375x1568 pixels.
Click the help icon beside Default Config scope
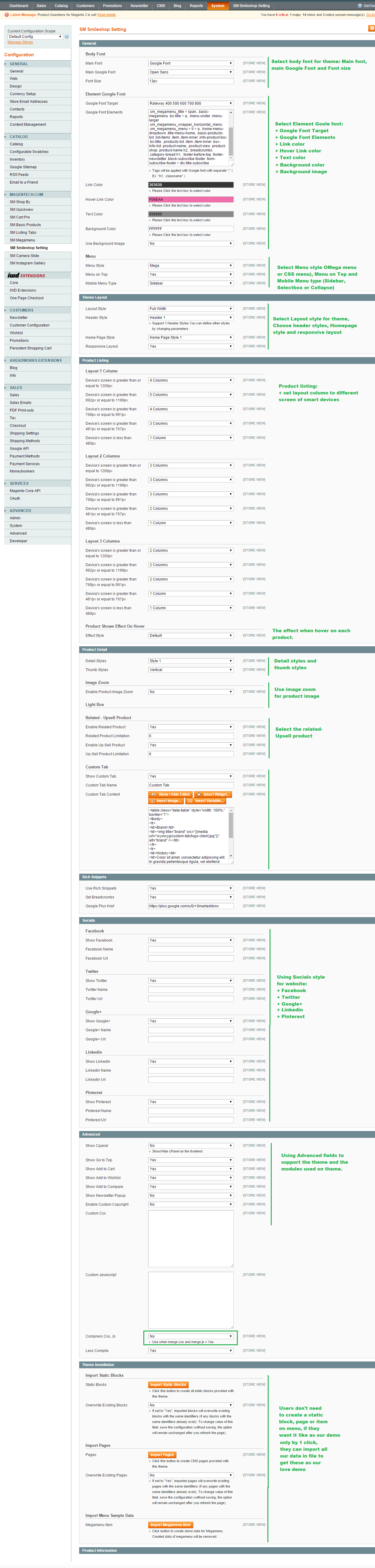(x=67, y=36)
